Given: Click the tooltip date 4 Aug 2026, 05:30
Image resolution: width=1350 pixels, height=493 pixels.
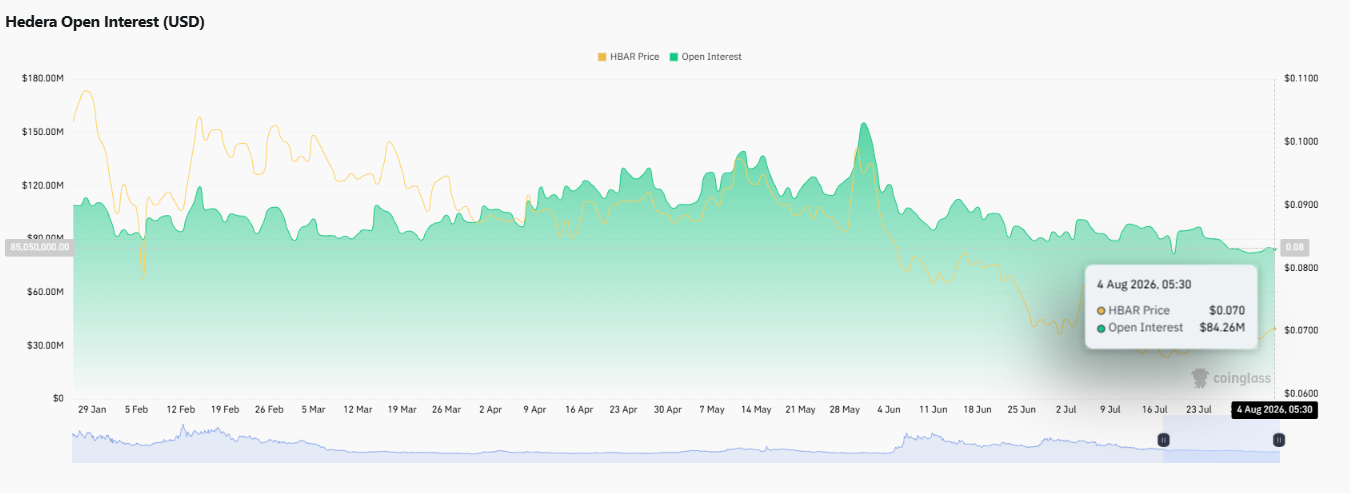Looking at the screenshot, I should 1144,285.
